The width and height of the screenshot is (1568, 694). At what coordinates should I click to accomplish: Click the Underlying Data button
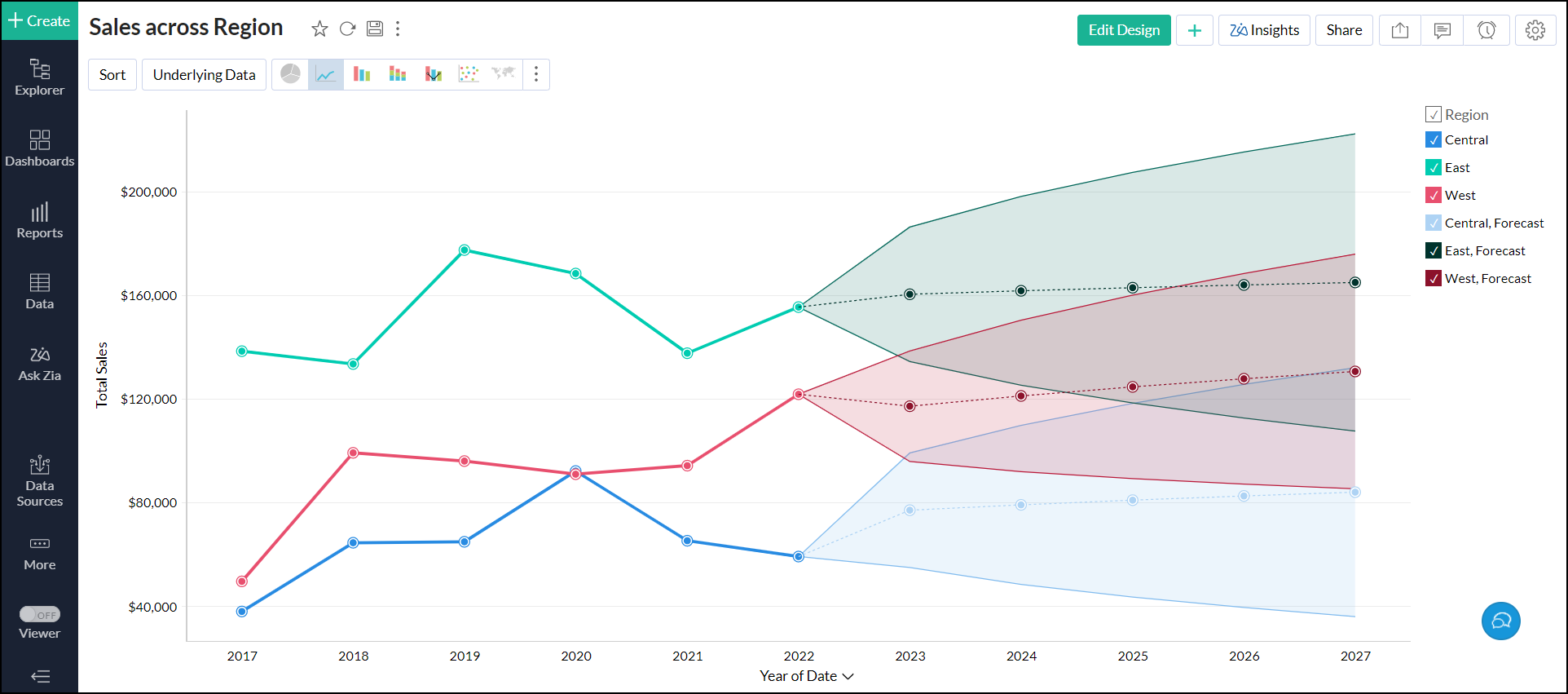click(204, 74)
